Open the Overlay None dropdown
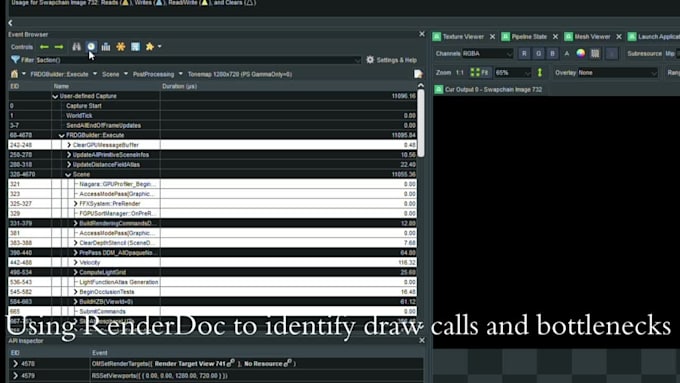The height and width of the screenshot is (383, 680). tap(618, 72)
